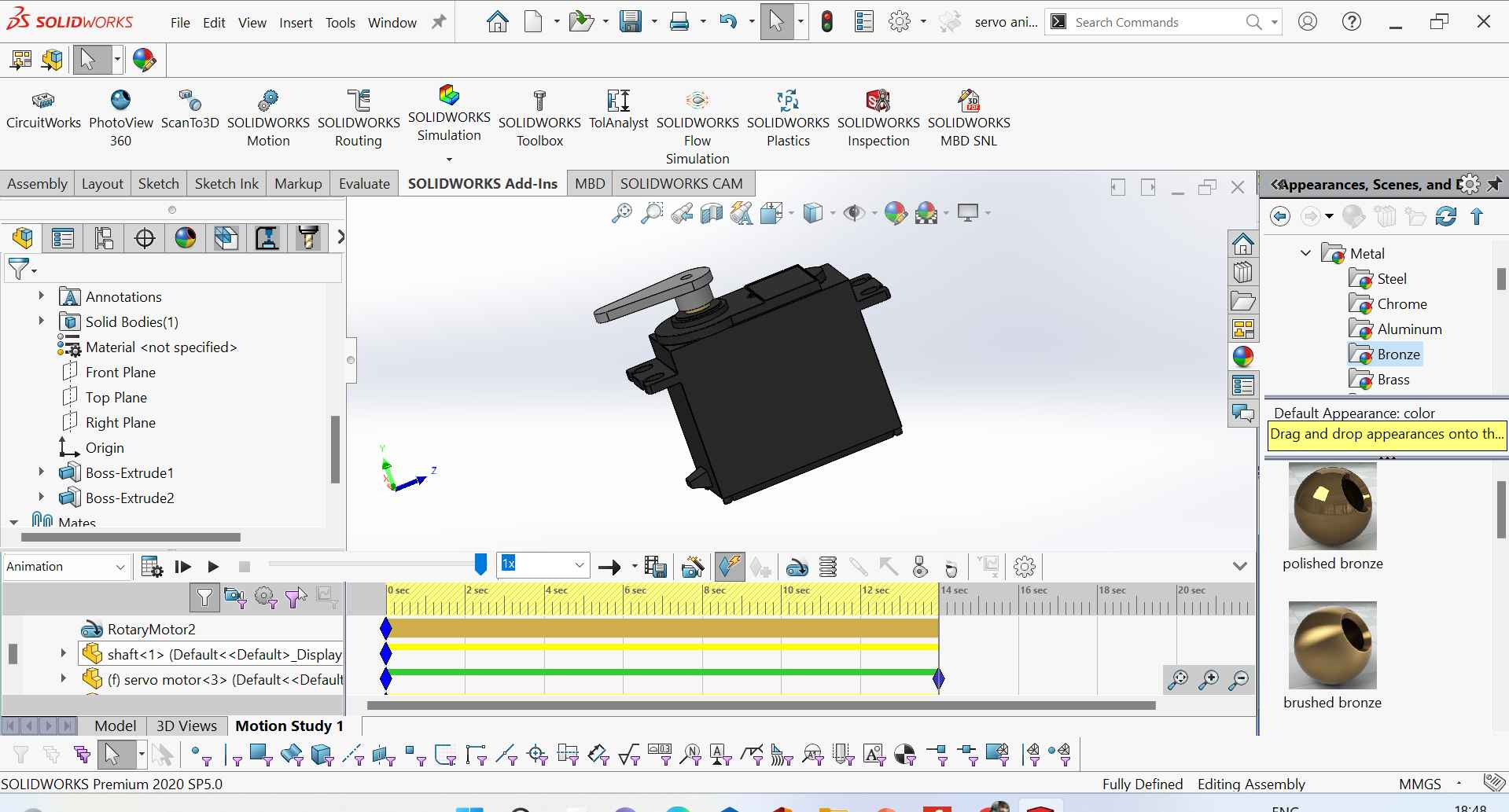This screenshot has width=1509, height=812.
Task: Expand the Solid Bodies(1) node
Action: click(42, 321)
